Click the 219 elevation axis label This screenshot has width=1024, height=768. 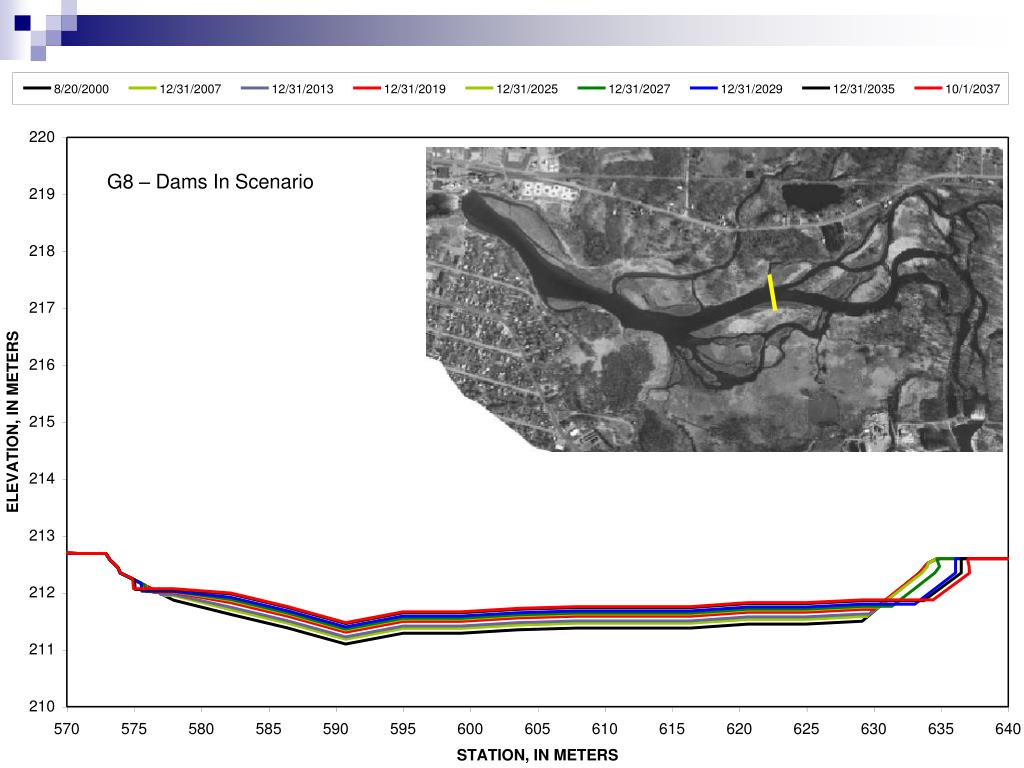(42, 194)
